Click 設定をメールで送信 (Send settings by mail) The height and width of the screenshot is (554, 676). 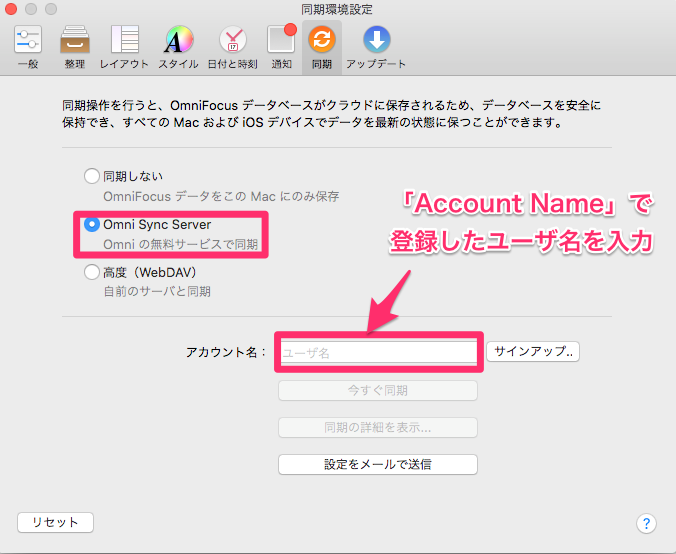[378, 464]
